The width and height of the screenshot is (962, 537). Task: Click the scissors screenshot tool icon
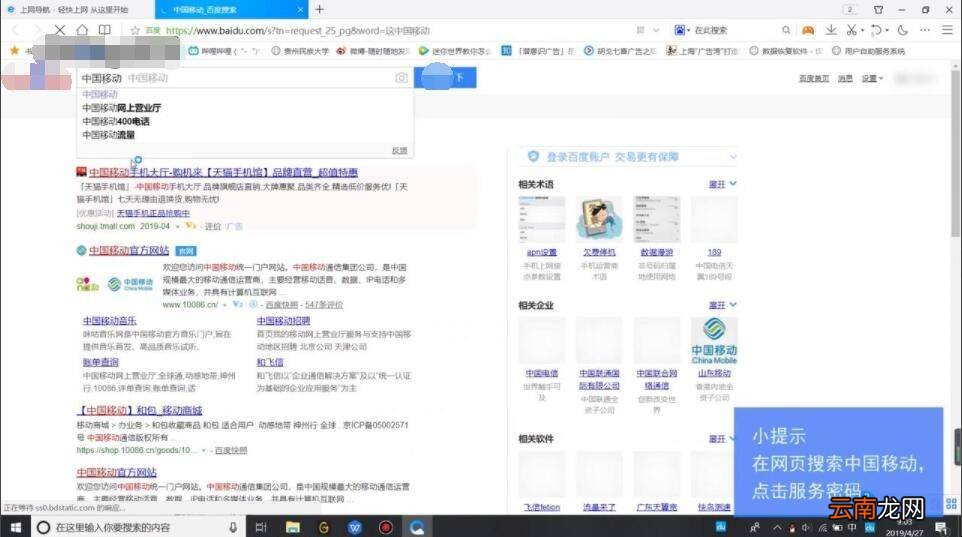pos(852,30)
